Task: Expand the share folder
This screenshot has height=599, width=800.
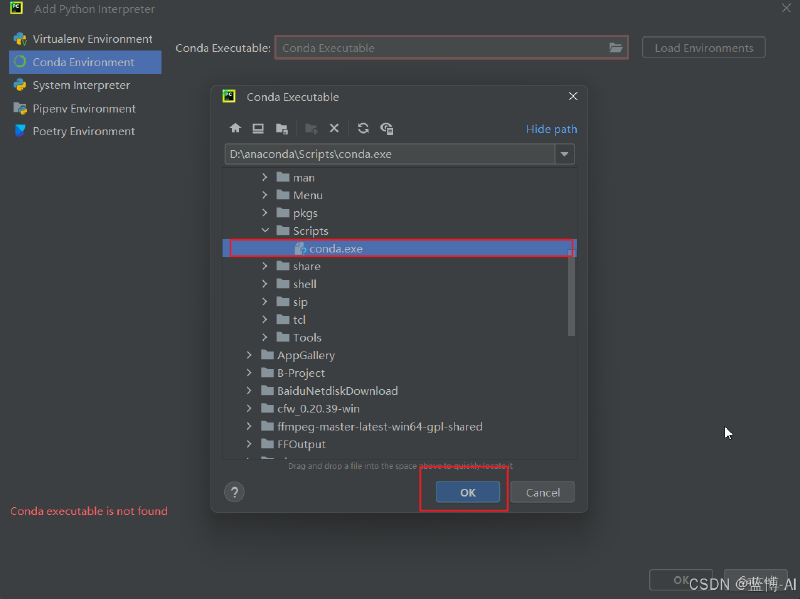Action: tap(264, 266)
